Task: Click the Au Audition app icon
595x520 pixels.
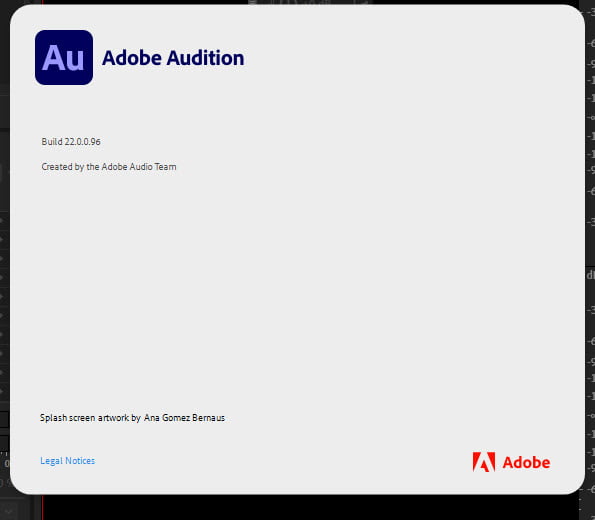Action: (64, 58)
